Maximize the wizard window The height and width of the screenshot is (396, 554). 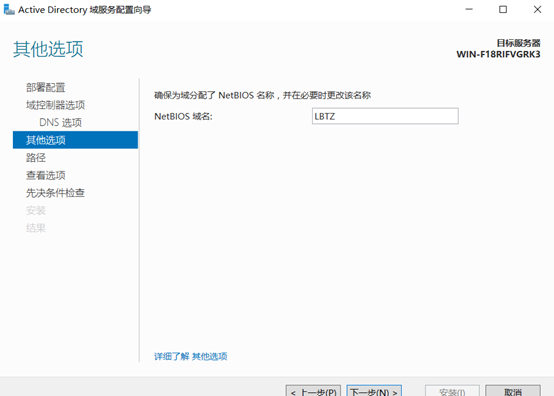click(503, 10)
